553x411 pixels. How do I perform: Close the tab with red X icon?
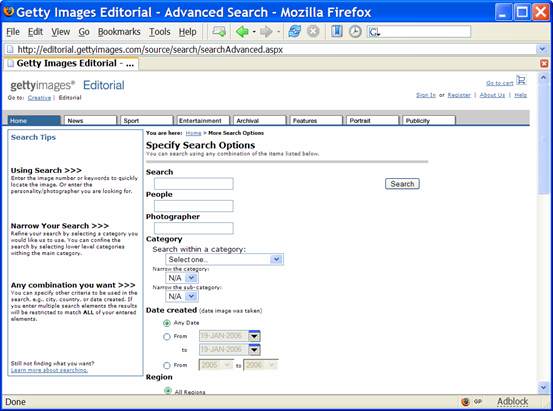[x=544, y=64]
